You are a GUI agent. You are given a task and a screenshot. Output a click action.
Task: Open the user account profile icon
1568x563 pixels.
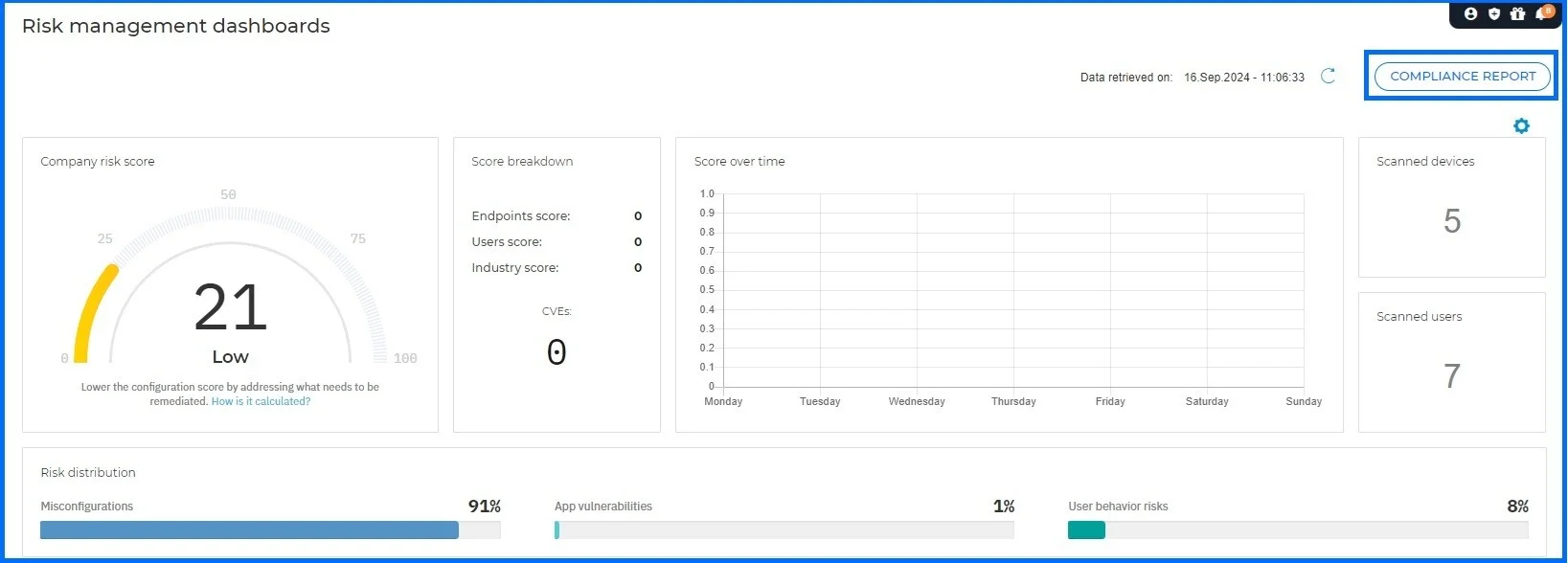pyautogui.click(x=1470, y=13)
